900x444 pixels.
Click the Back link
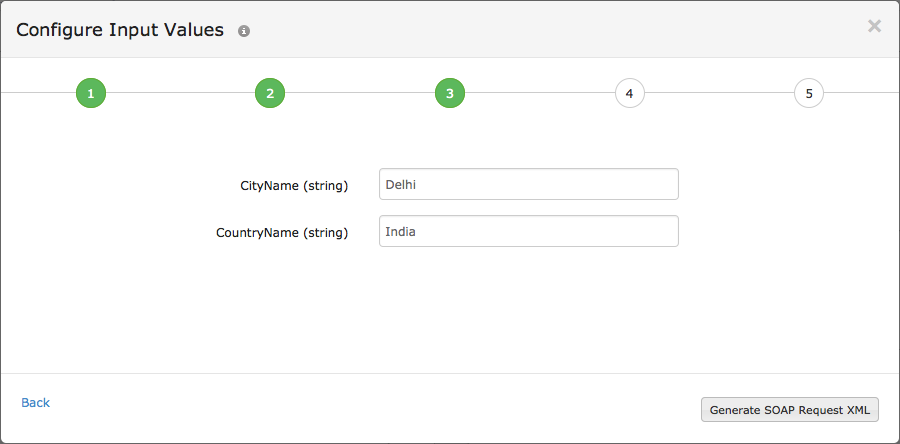[x=35, y=402]
